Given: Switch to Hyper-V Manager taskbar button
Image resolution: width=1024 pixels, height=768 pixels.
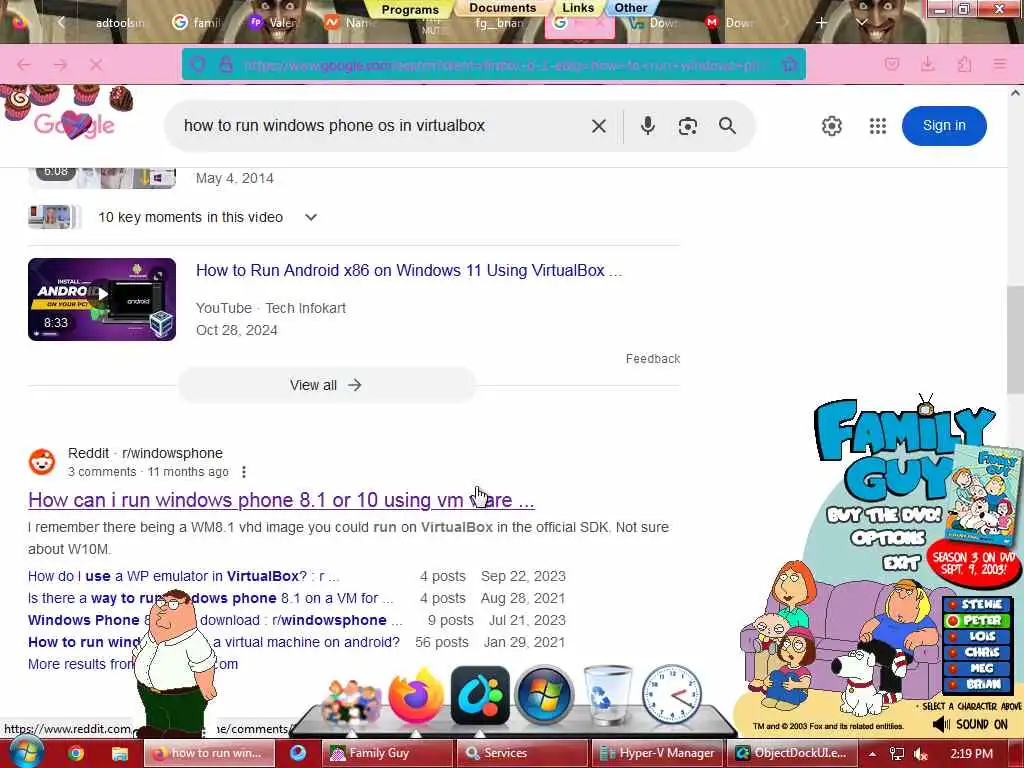Looking at the screenshot, I should [657, 753].
